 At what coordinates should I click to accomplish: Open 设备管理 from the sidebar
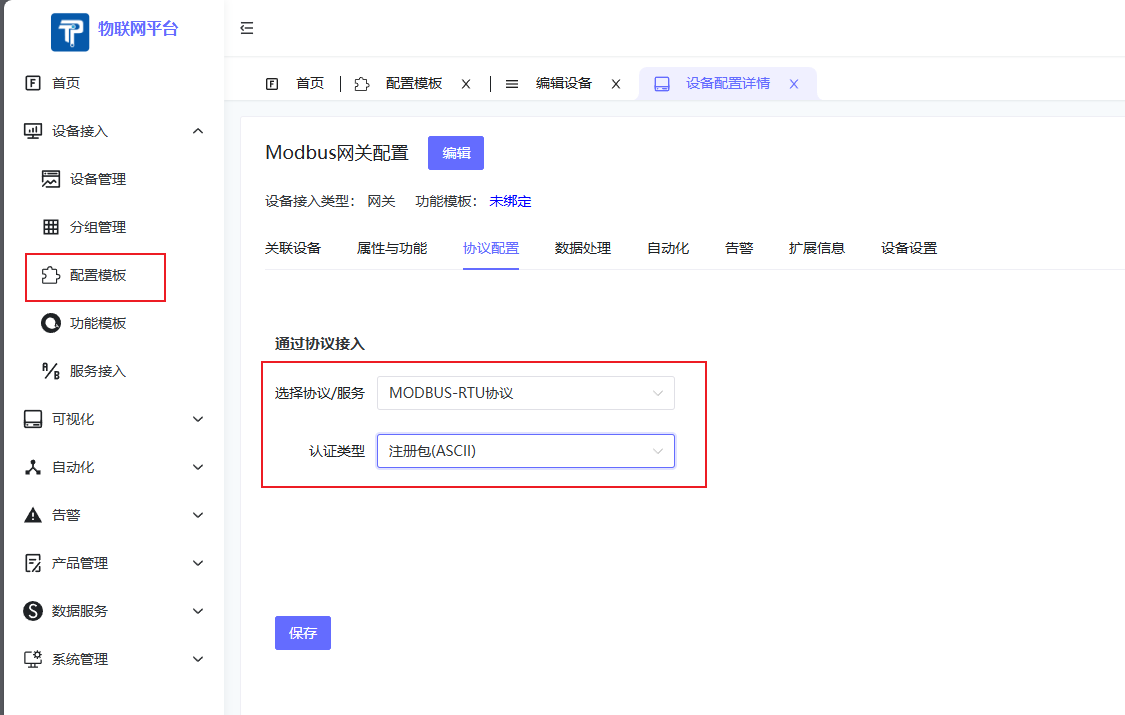pyautogui.click(x=95, y=179)
